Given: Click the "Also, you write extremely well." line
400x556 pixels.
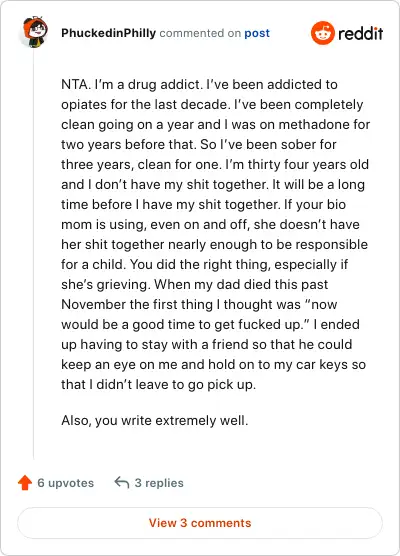Looking at the screenshot, I should [x=155, y=421].
